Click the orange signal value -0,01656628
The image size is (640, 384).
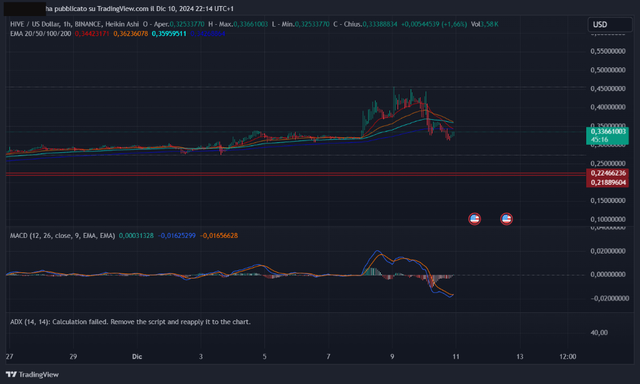click(219, 235)
